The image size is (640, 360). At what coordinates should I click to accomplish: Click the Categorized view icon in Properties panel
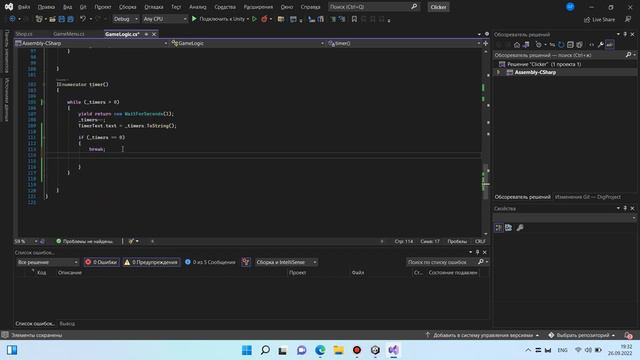click(498, 228)
